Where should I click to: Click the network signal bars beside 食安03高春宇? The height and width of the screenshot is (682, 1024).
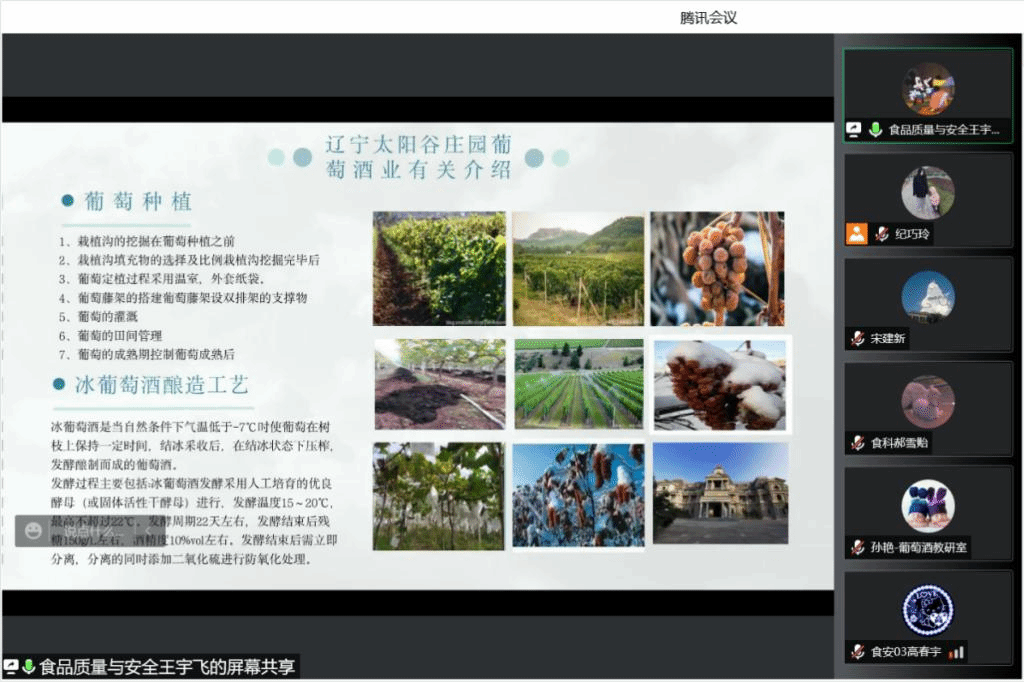pos(957,652)
